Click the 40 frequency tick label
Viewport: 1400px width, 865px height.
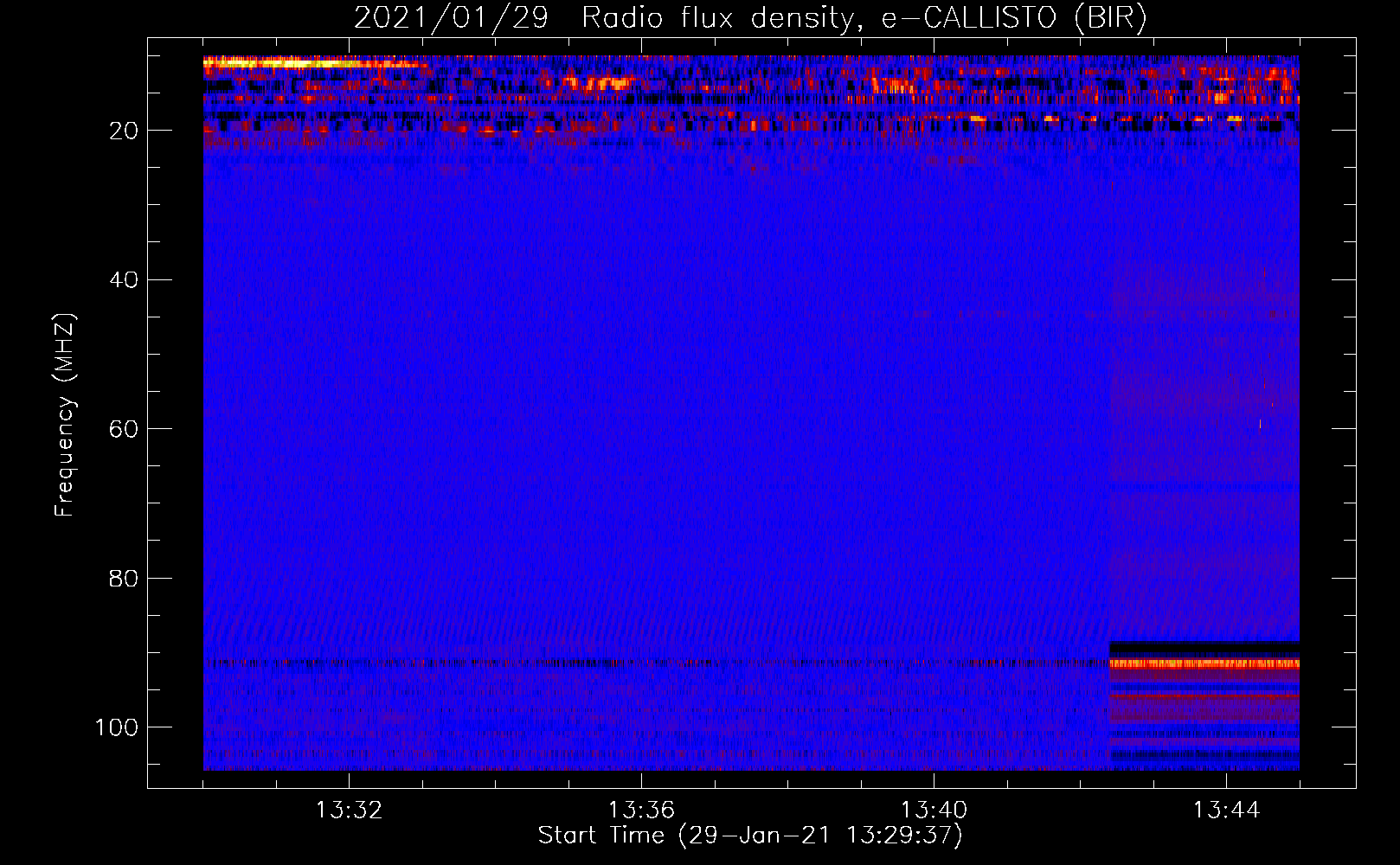click(124, 279)
